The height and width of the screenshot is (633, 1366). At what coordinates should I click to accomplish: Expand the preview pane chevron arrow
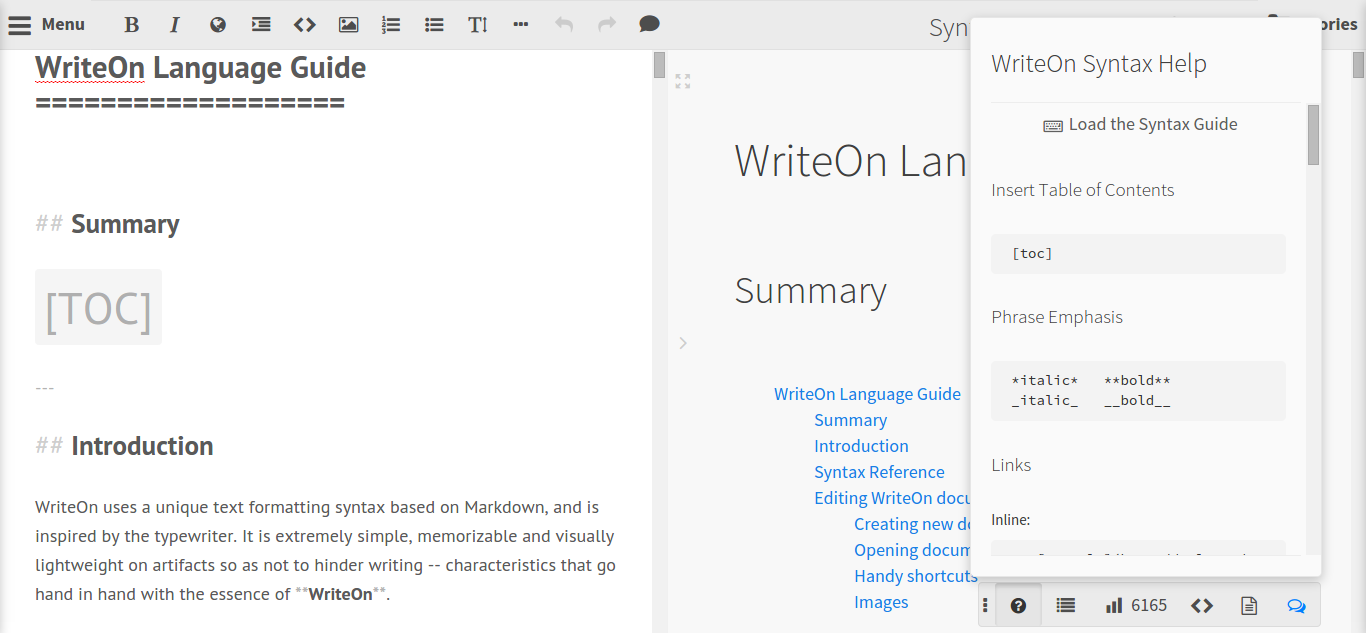point(683,343)
